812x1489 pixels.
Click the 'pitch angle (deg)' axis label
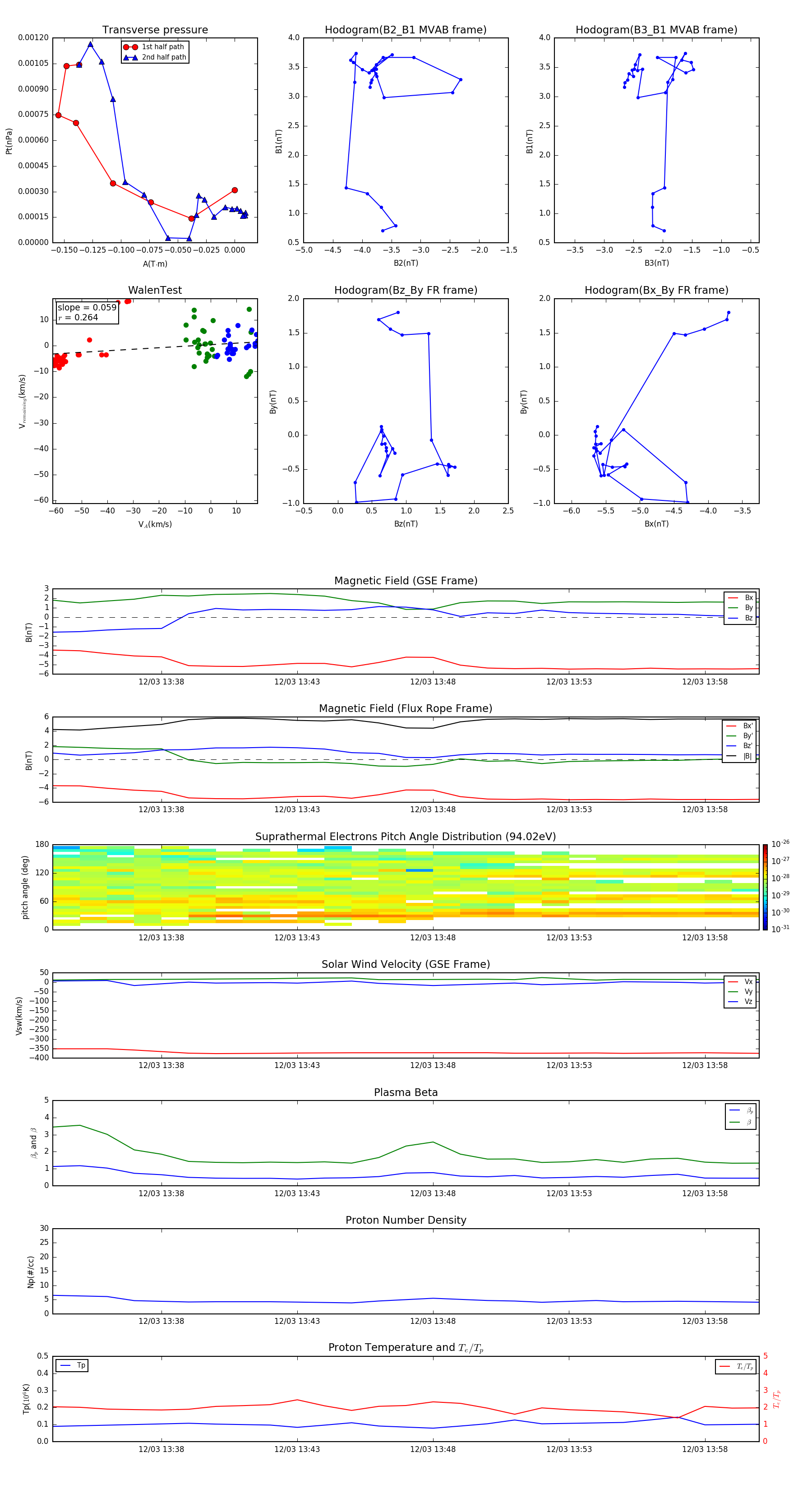pyautogui.click(x=25, y=887)
